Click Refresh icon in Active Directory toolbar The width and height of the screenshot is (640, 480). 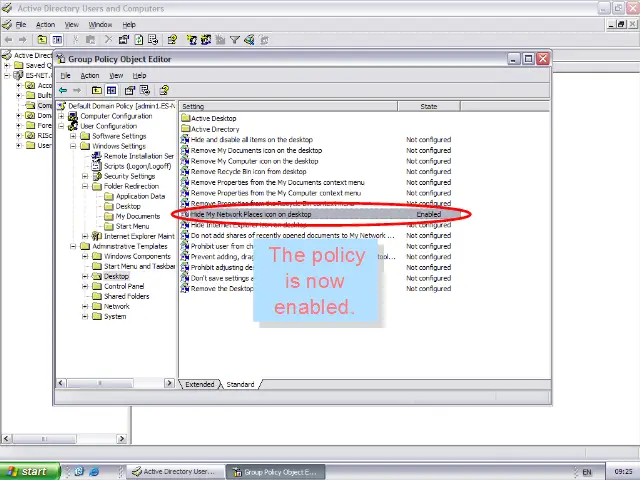point(139,40)
